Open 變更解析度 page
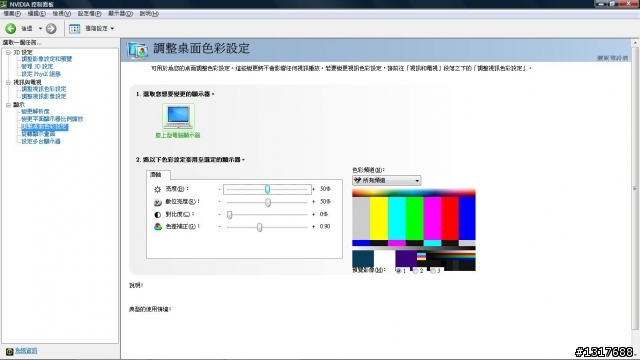 click(x=35, y=111)
